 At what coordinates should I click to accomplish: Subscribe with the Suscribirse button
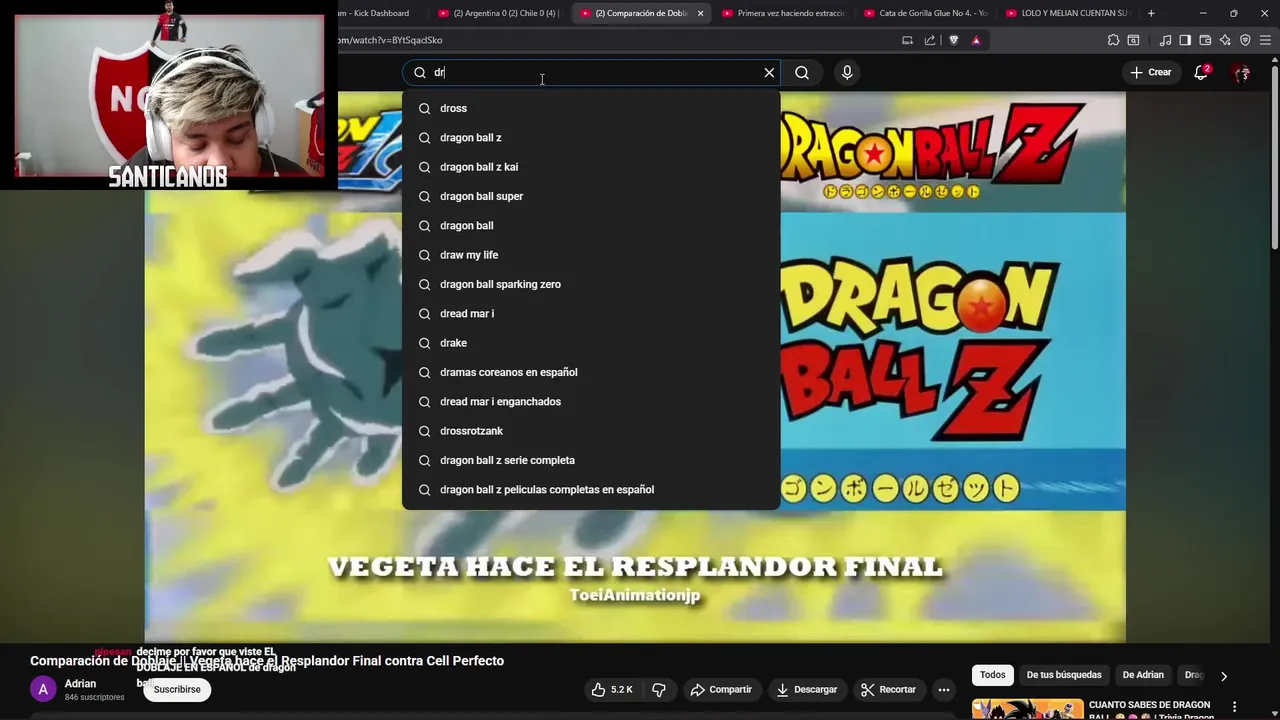click(x=177, y=689)
